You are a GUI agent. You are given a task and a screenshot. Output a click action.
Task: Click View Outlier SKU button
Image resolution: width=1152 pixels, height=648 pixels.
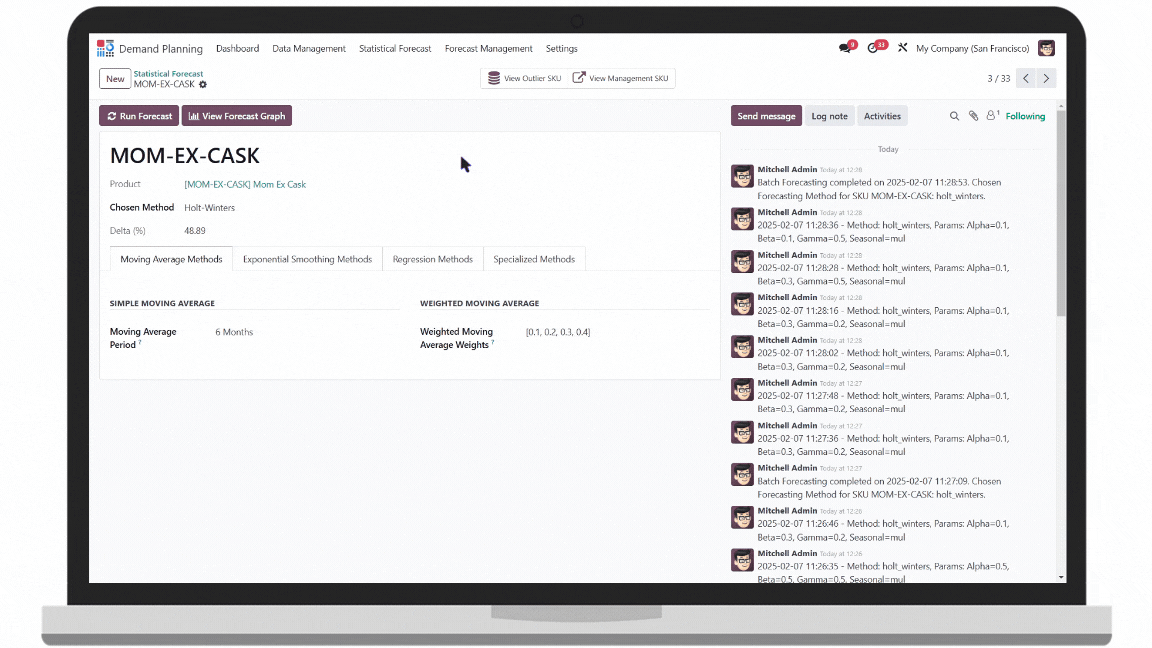525,78
